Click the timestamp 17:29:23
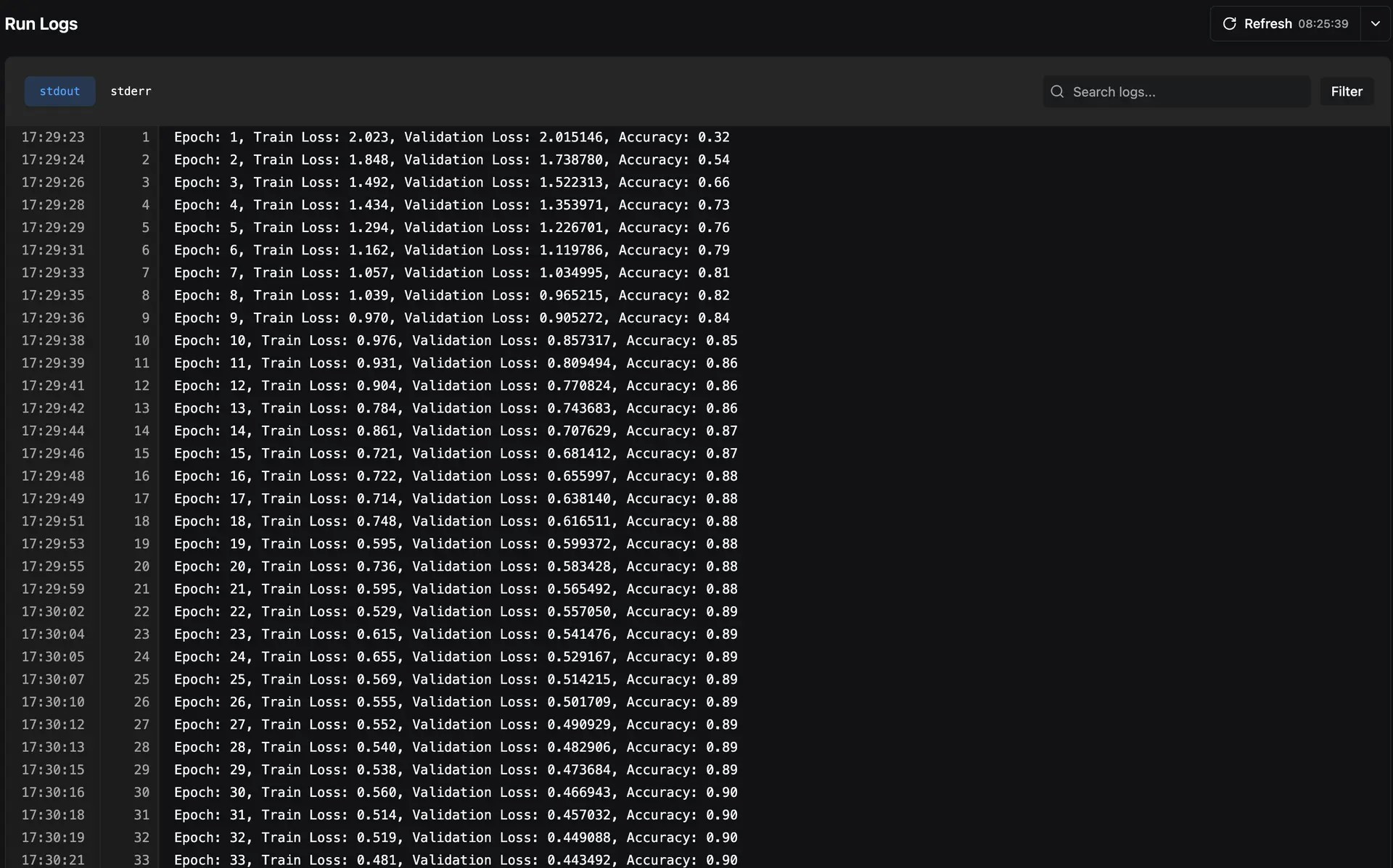Screen dimensions: 1393x868 point(52,137)
